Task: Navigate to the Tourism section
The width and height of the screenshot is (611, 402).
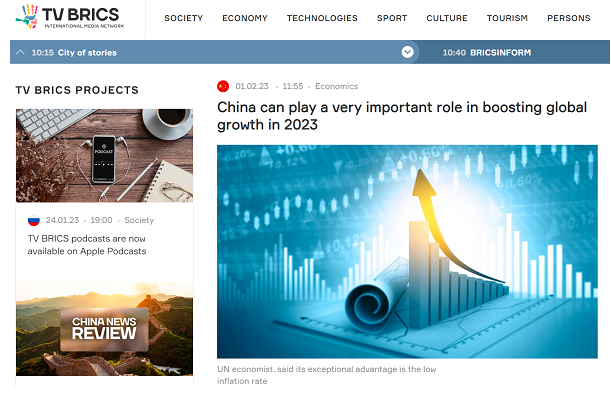Action: 507,18
